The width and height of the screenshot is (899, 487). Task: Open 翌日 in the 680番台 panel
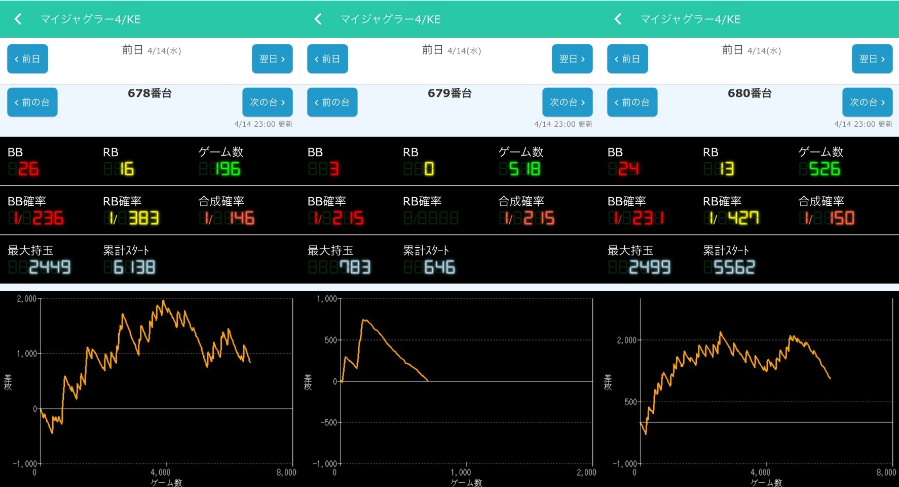(x=872, y=59)
